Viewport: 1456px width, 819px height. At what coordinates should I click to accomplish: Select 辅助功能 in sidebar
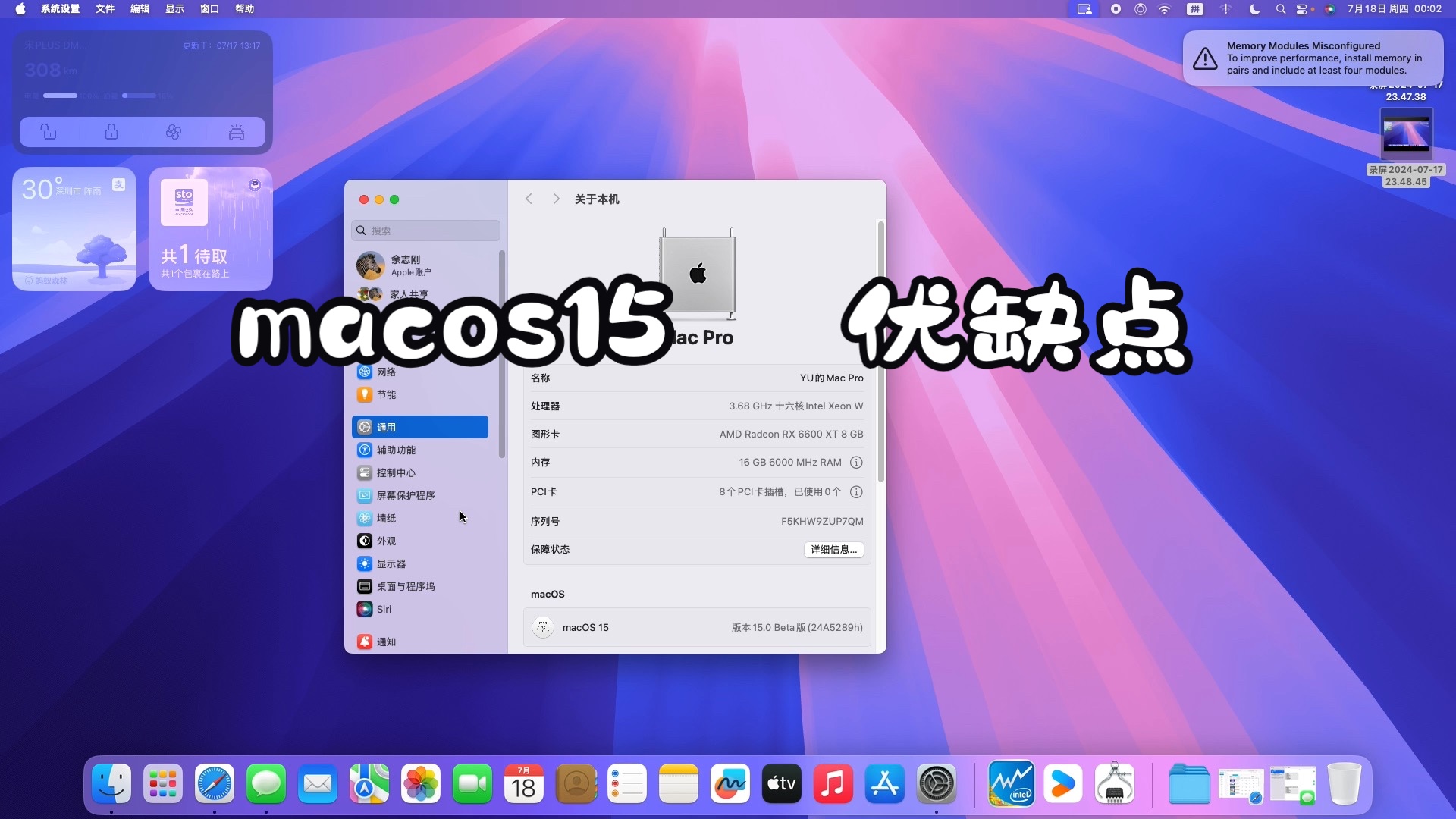click(420, 450)
